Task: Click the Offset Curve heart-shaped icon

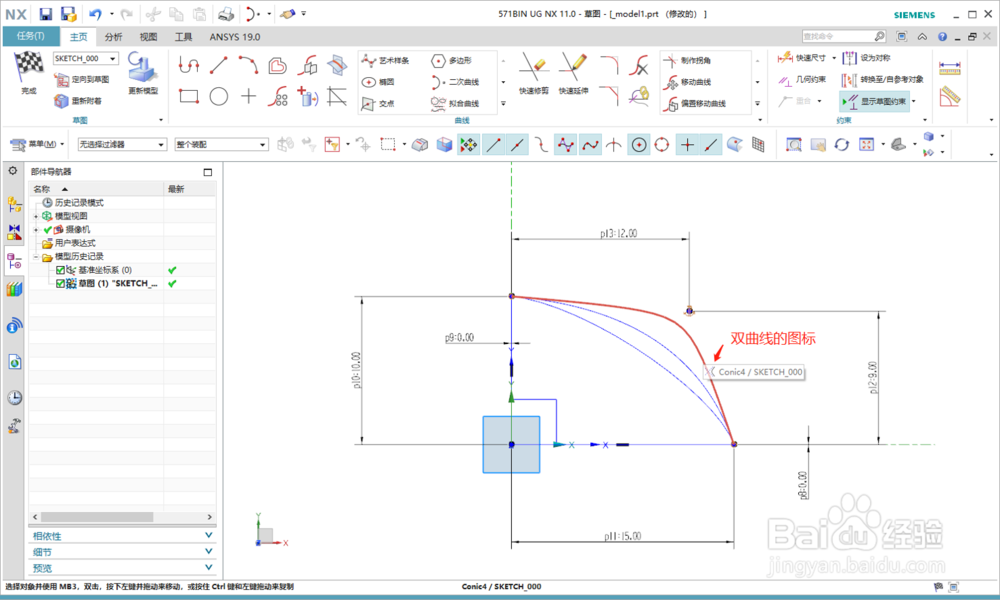Action: pos(277,65)
